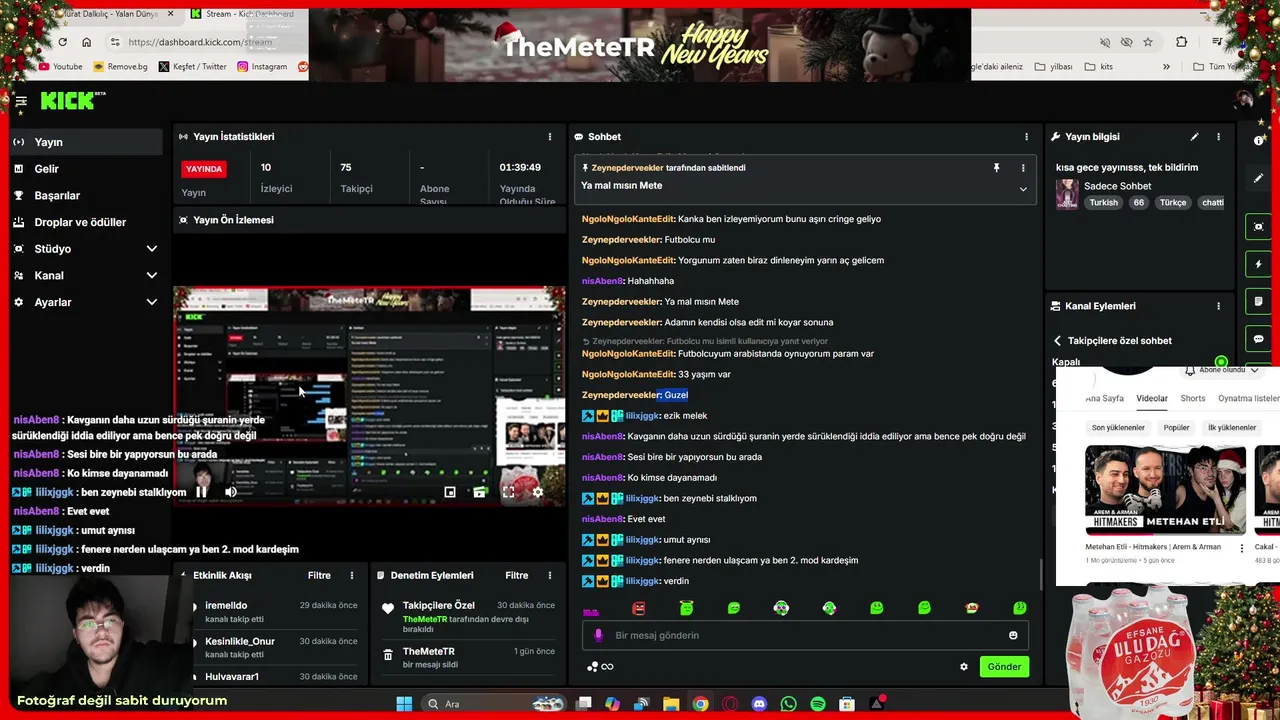Click the Sadece Sohbet category thumbnail

pos(1067,193)
